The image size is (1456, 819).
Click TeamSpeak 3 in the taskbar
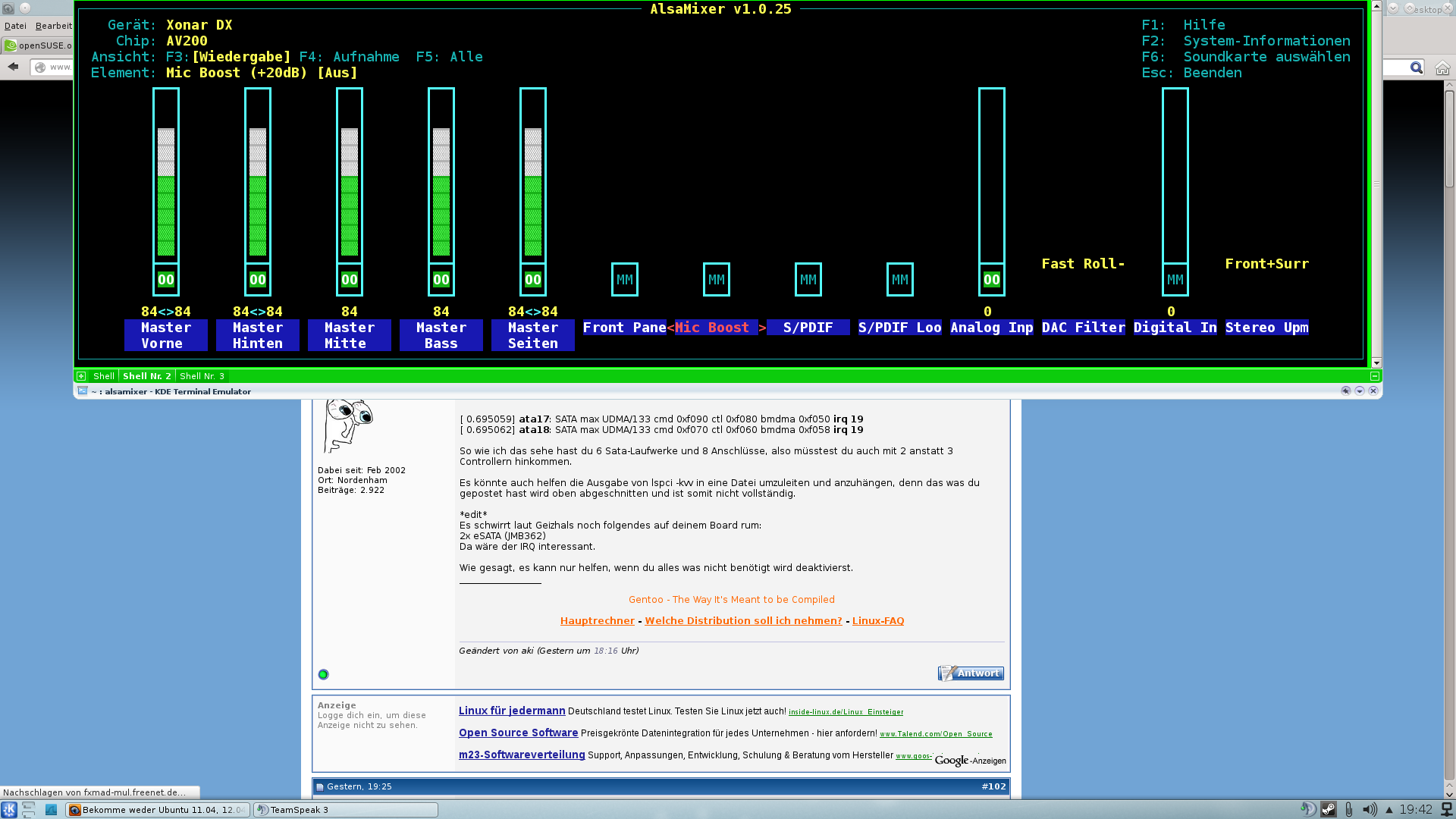tap(345, 810)
